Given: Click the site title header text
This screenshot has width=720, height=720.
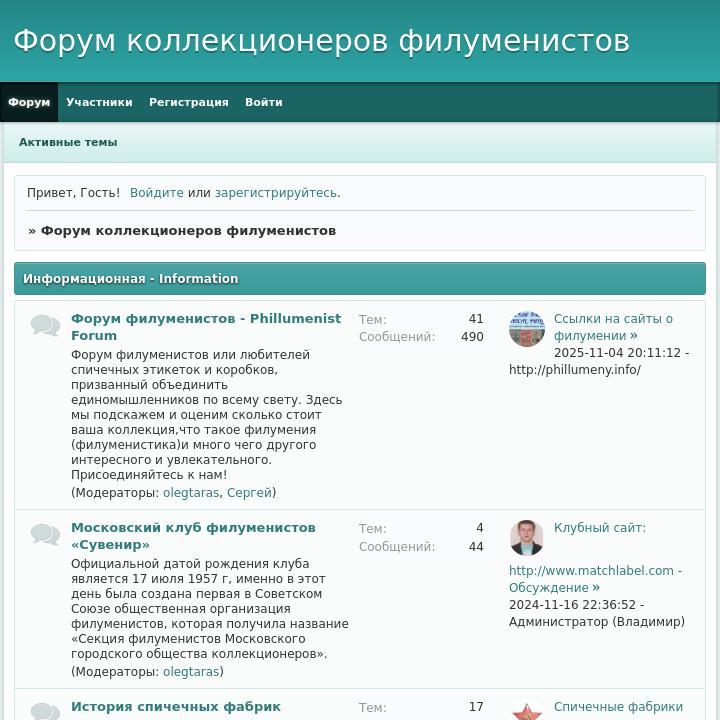Looking at the screenshot, I should (x=321, y=41).
